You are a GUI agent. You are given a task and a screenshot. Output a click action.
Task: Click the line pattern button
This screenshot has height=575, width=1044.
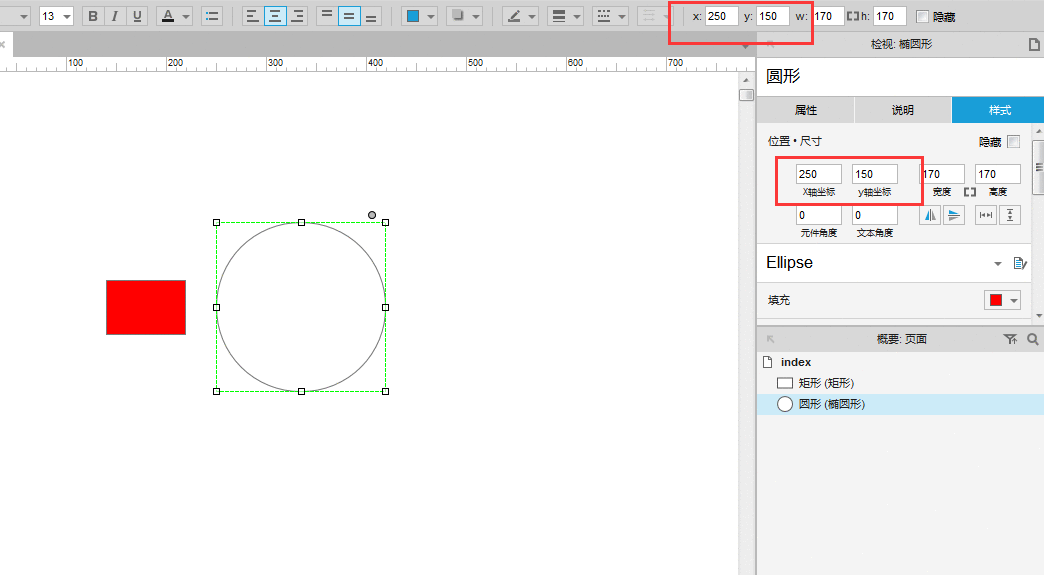click(604, 16)
